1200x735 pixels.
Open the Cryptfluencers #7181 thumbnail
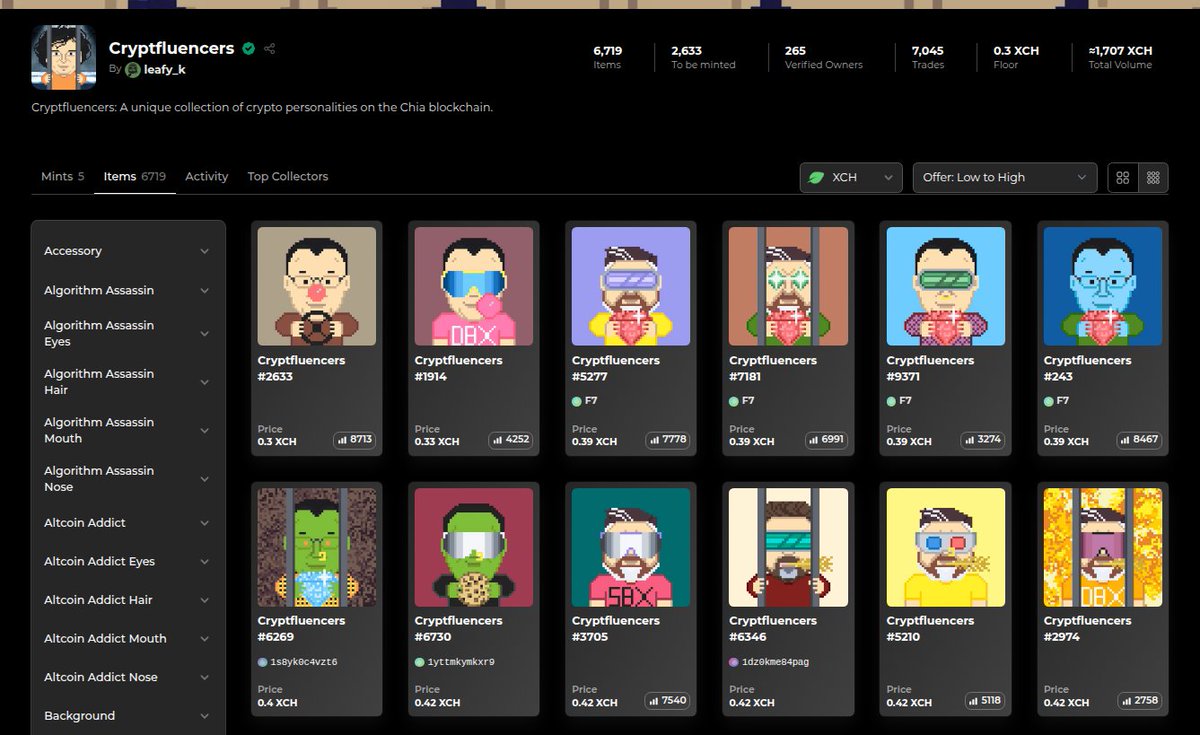pos(789,286)
